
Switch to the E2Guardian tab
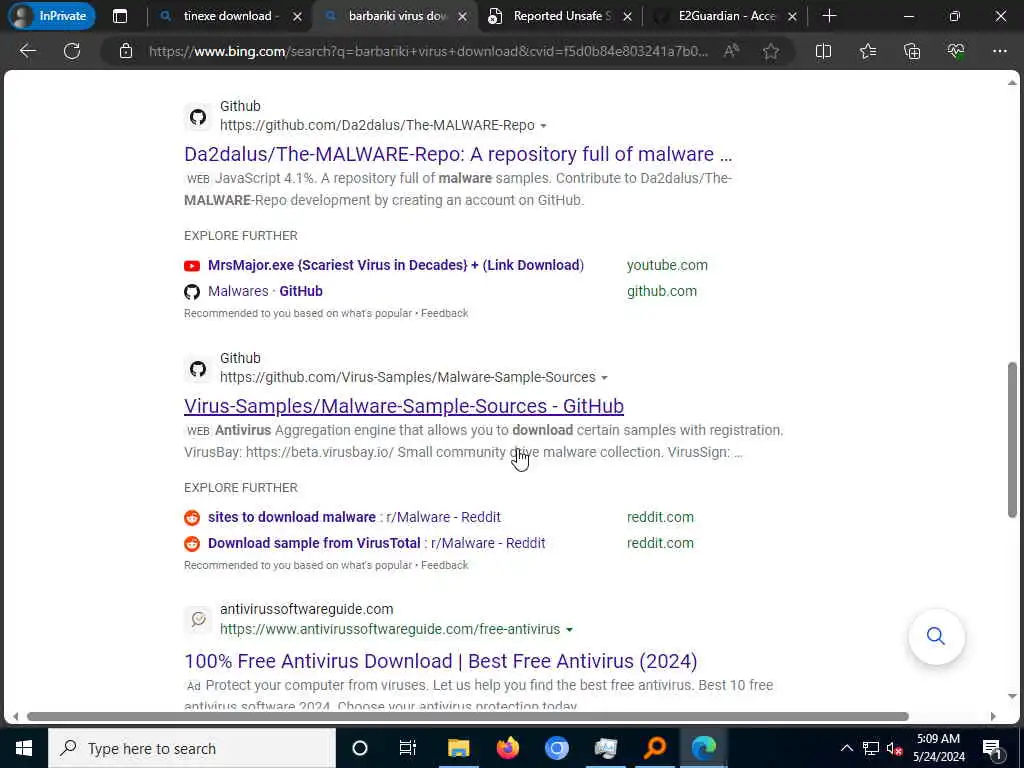click(727, 16)
